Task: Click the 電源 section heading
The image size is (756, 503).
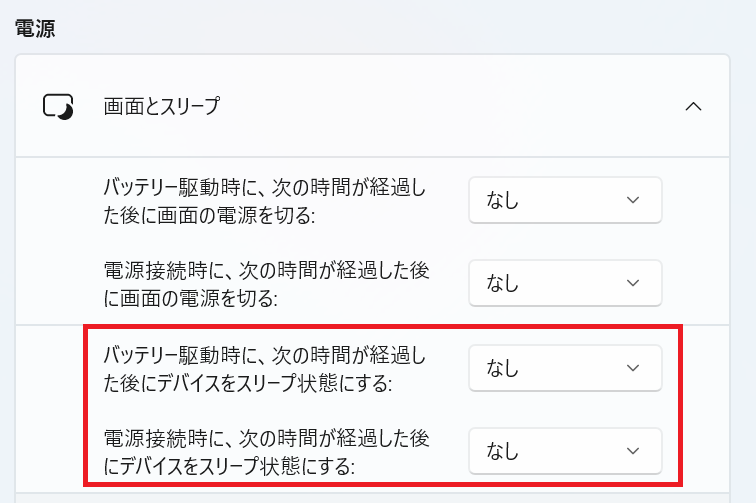Action: coord(34,27)
